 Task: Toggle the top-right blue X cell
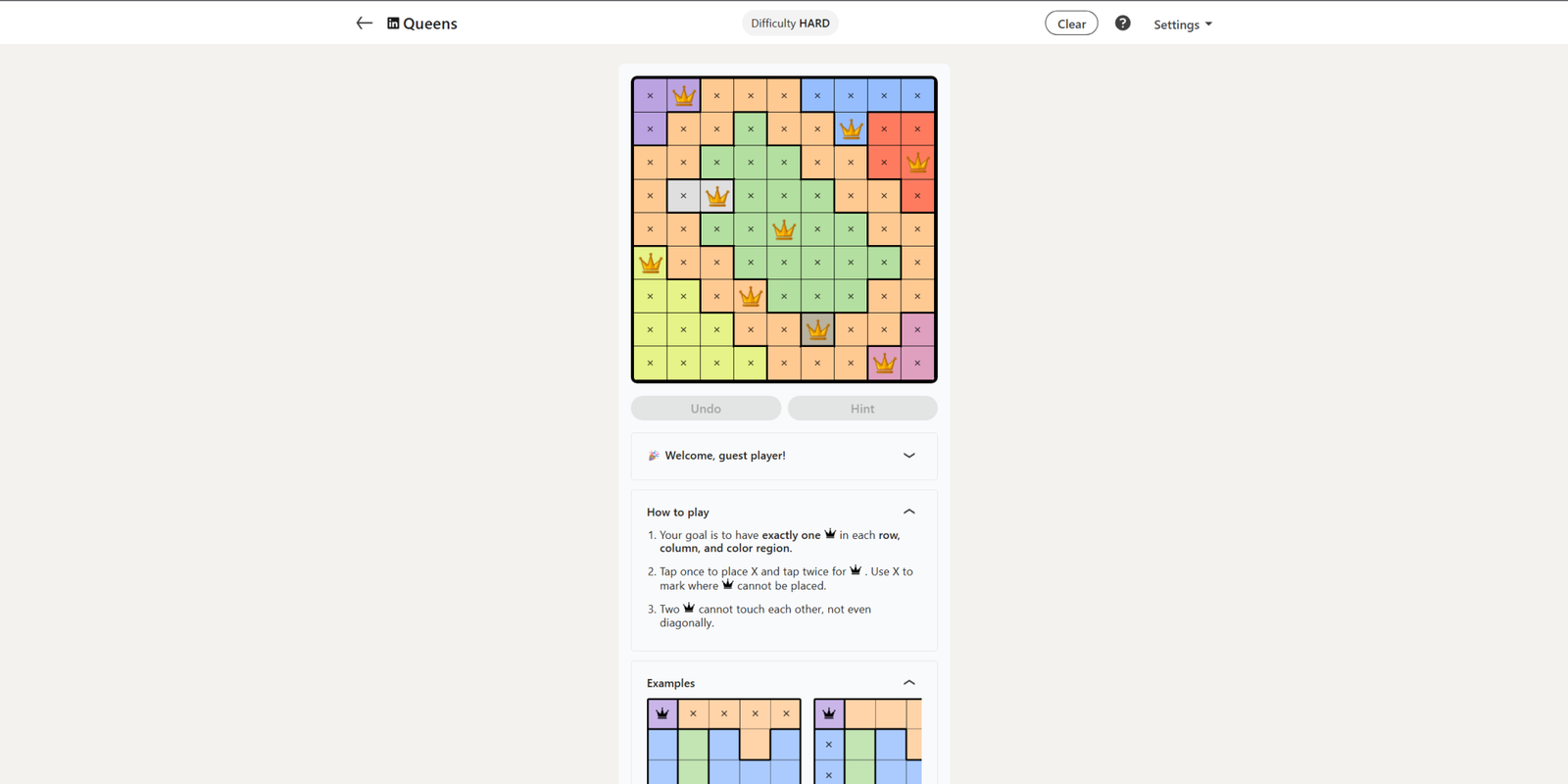click(x=917, y=96)
